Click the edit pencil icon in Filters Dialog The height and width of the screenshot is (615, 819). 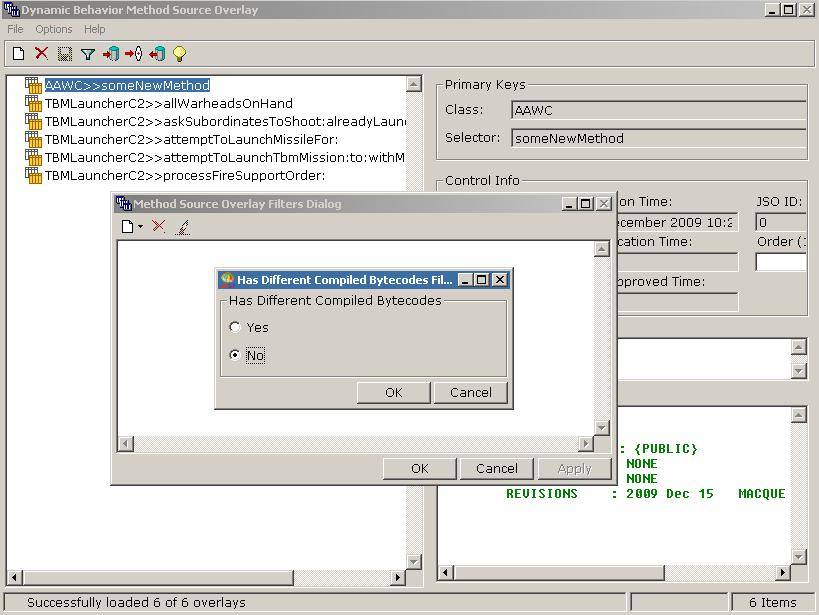[182, 227]
